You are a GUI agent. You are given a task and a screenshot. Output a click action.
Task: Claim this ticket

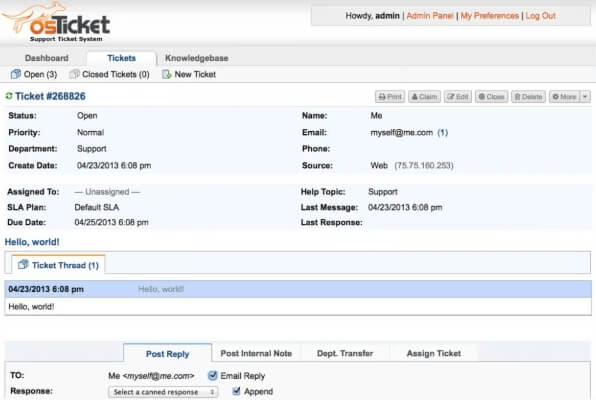(424, 97)
